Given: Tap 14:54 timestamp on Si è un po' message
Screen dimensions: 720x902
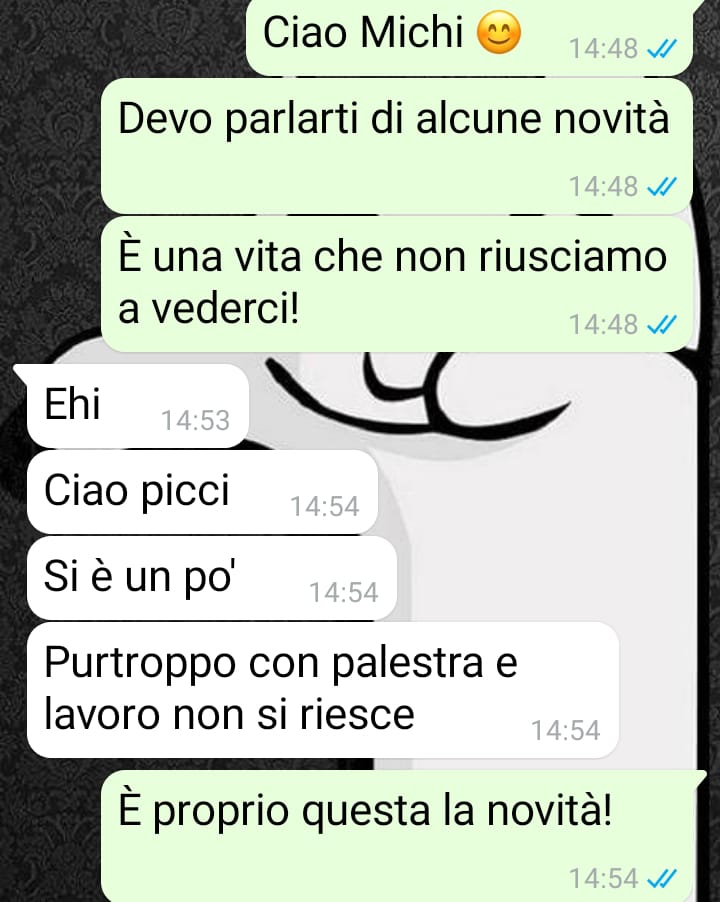Looking at the screenshot, I should pos(344,593).
